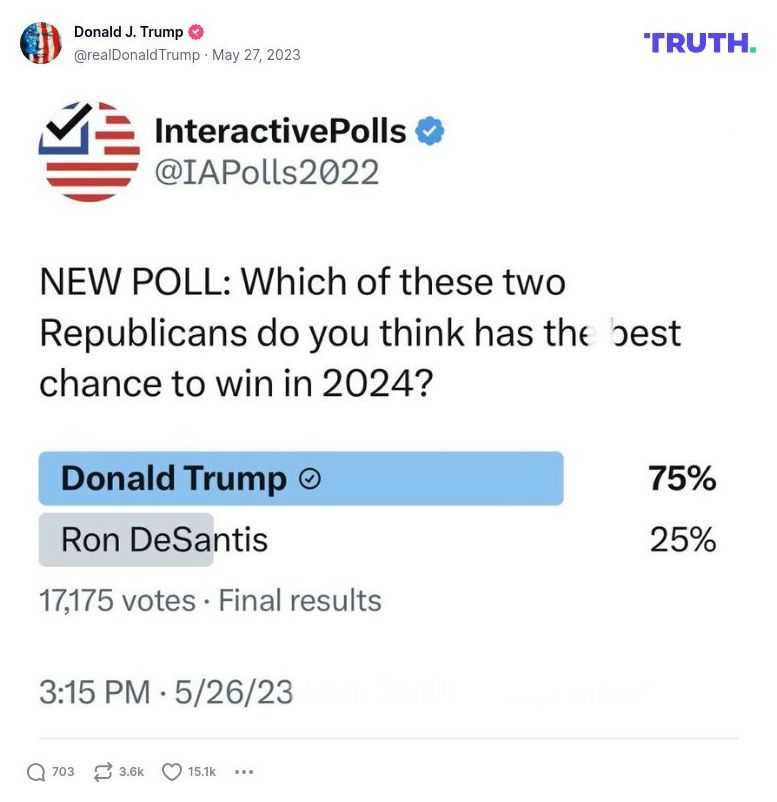Click the blue verified checkmark beside InteractivePolls
This screenshot has height=802, width=777.
tap(428, 129)
